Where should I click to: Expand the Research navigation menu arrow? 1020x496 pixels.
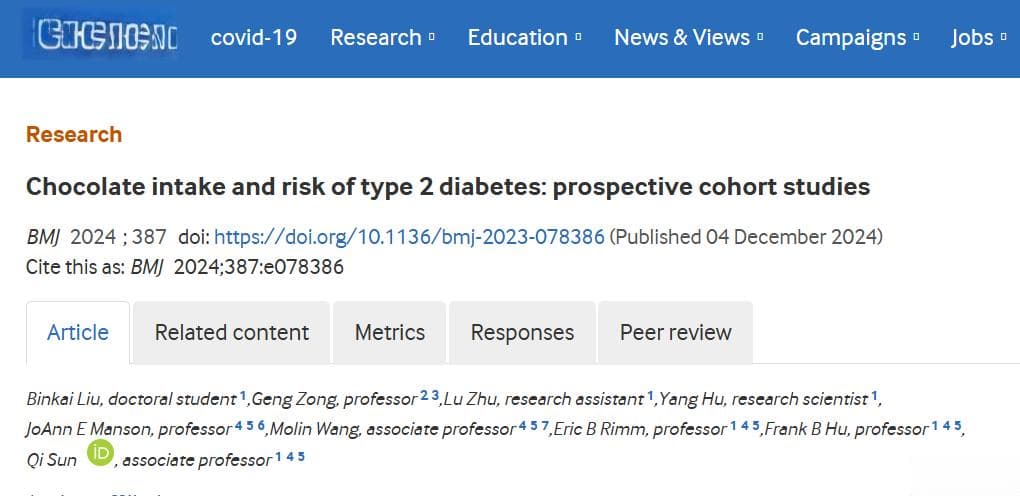pos(432,38)
